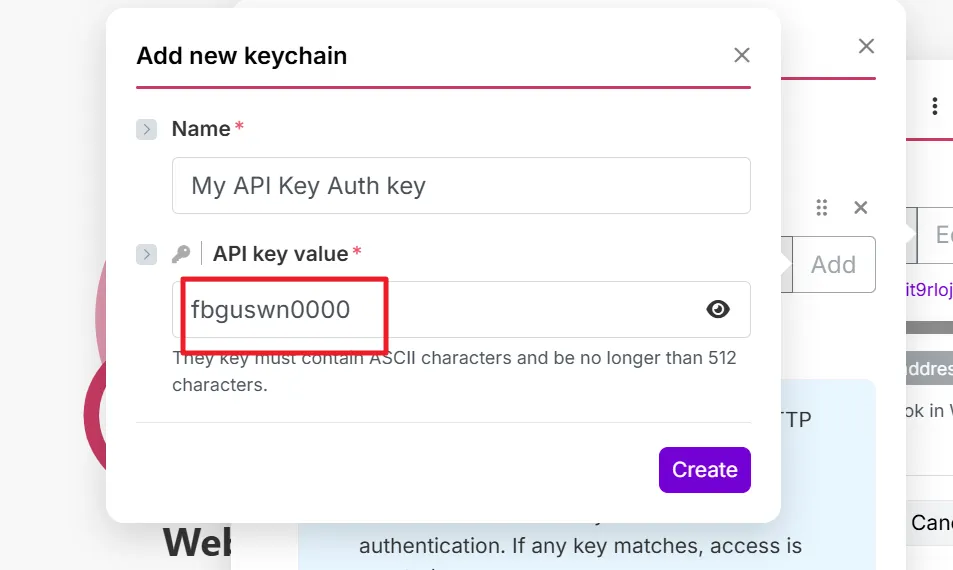Click into the API key value input
Image resolution: width=953 pixels, height=570 pixels.
[440, 310]
